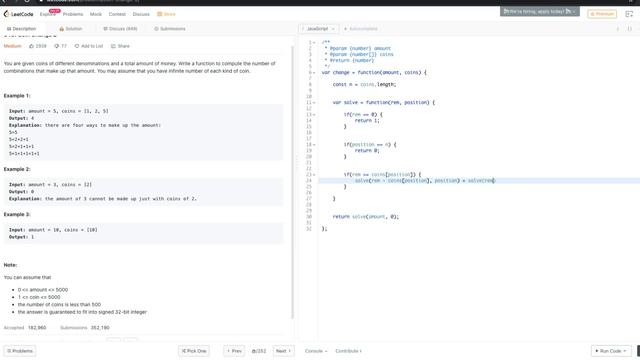Click the Accepted 182,960 statistic
640x360 pixels.
[x=25, y=328]
